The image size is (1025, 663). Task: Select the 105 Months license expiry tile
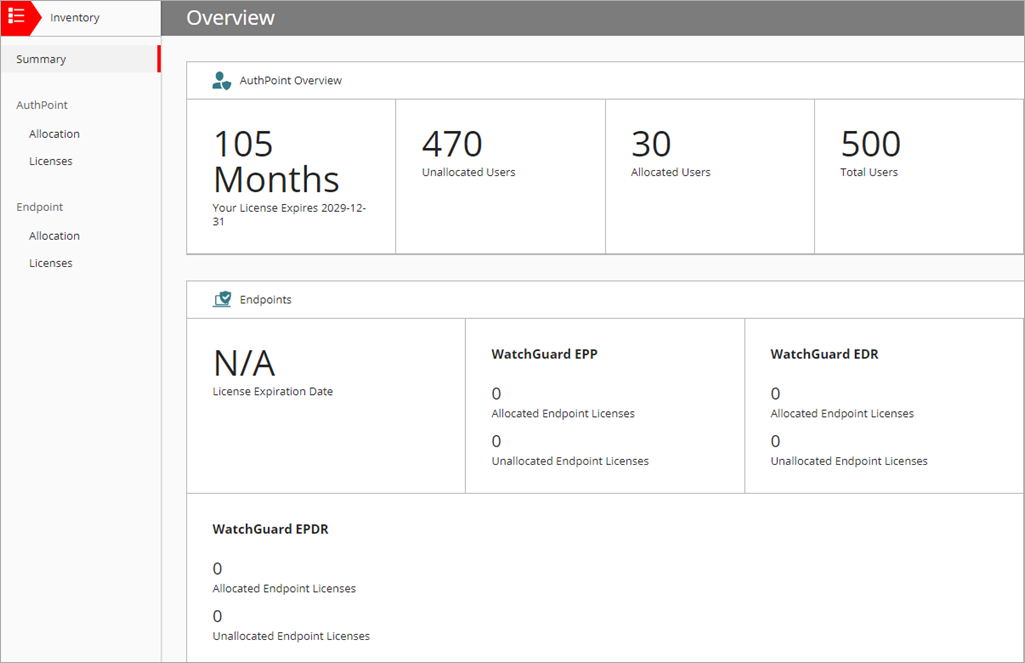290,176
